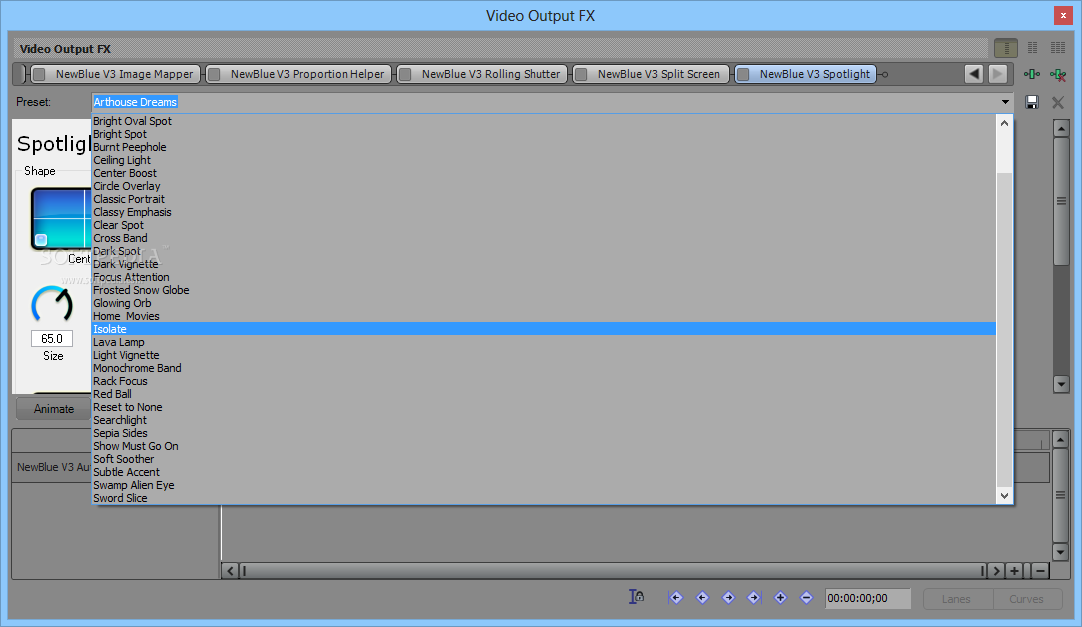1082x627 pixels.
Task: Click the Curves button
Action: (x=1026, y=599)
